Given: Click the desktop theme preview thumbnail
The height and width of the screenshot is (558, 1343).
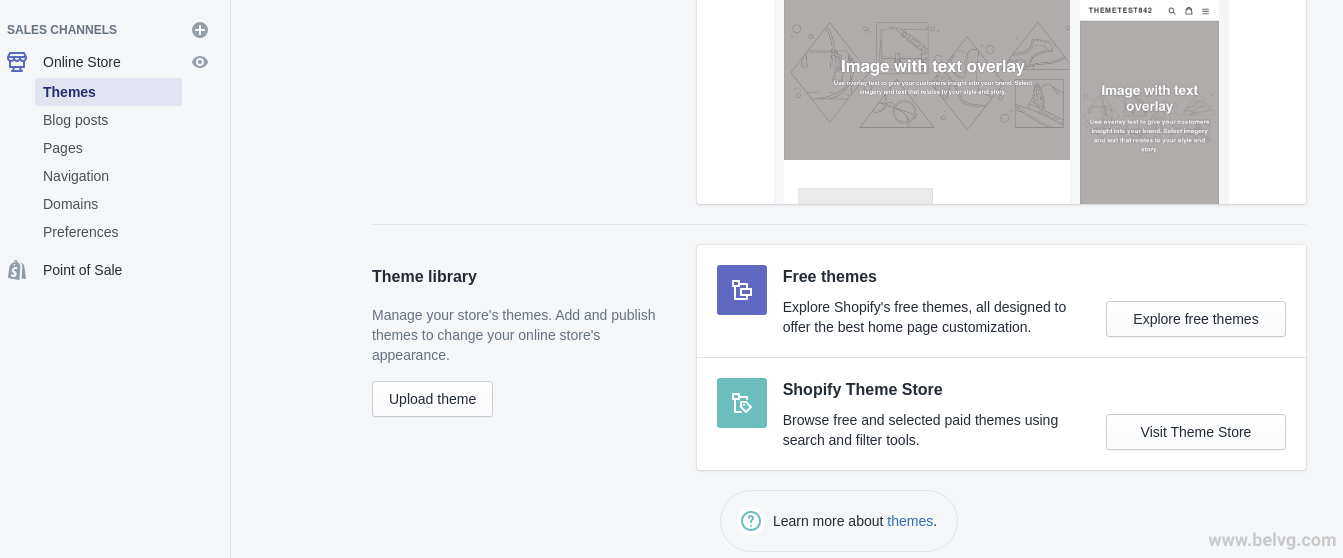Looking at the screenshot, I should 927,102.
